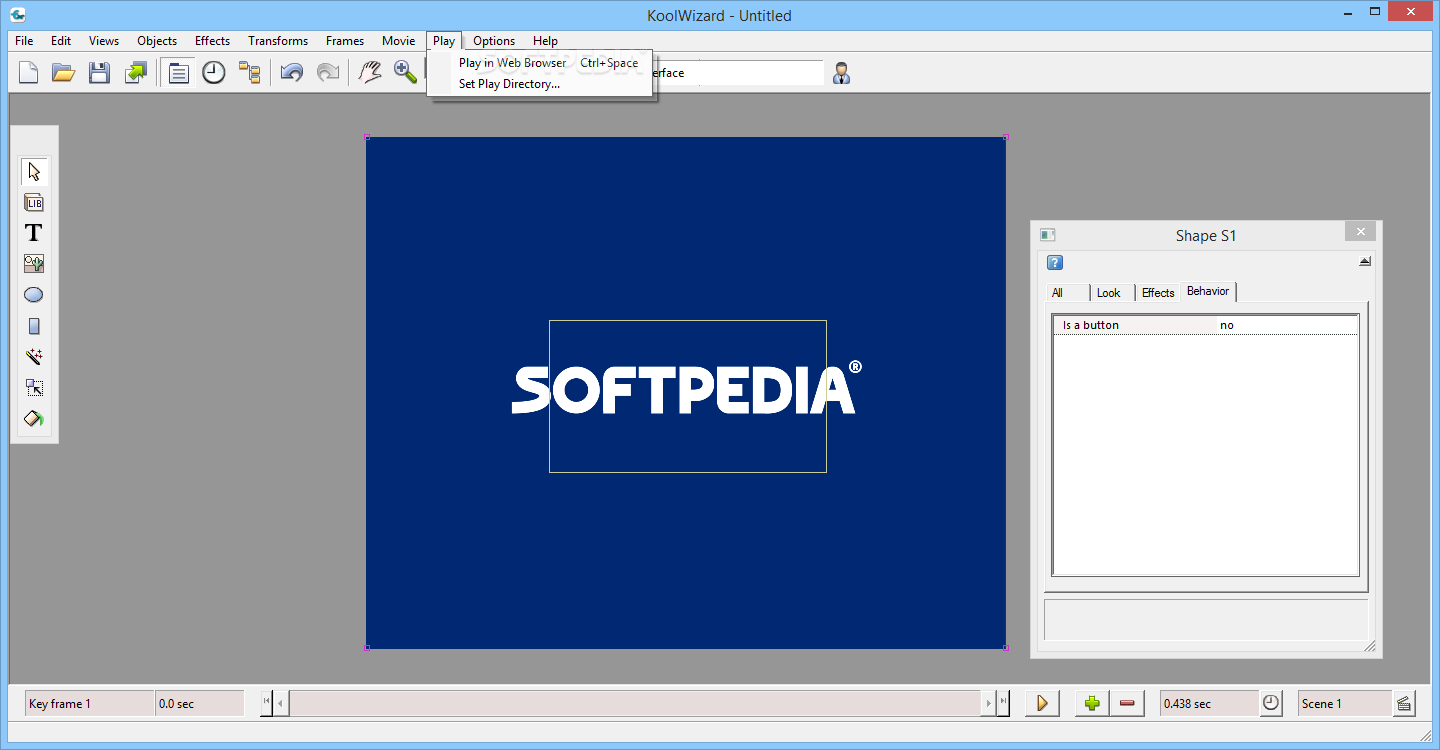The height and width of the screenshot is (750, 1440).
Task: Select the arrow selection tool
Action: [34, 171]
